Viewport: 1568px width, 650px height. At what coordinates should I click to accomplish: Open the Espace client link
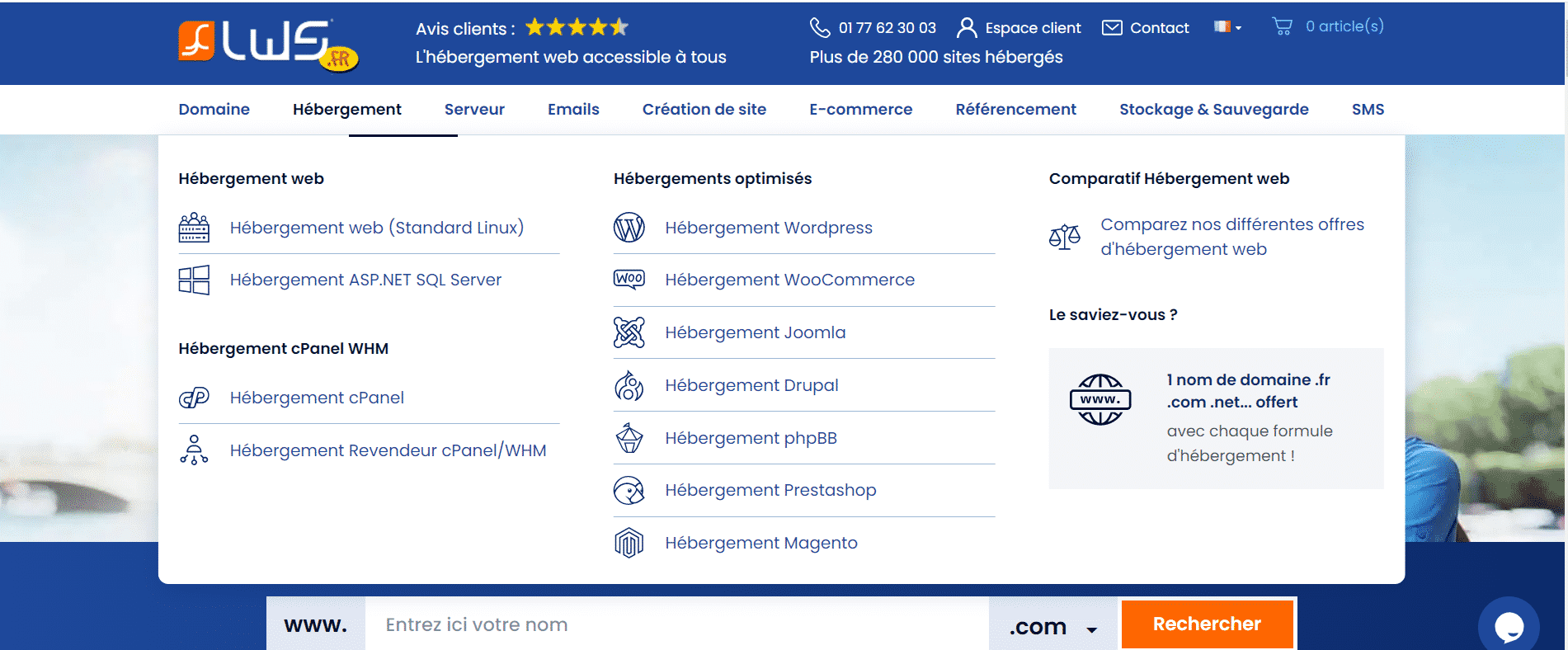(x=1033, y=28)
